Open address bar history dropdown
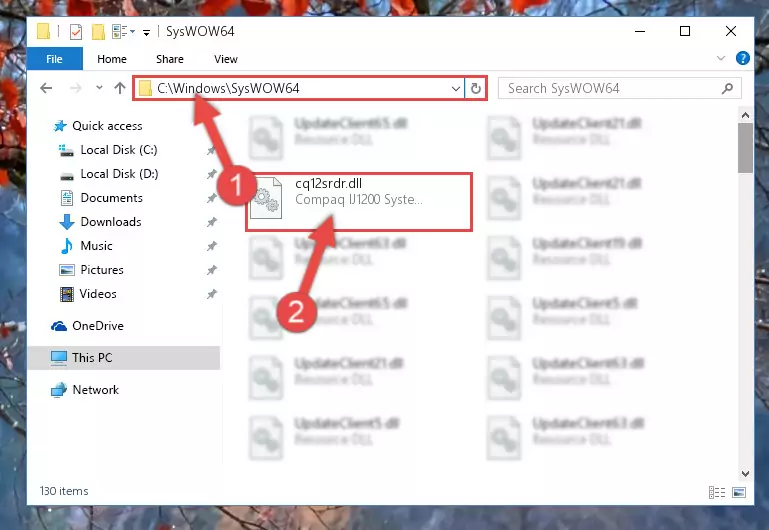The height and width of the screenshot is (530, 769). (456, 89)
